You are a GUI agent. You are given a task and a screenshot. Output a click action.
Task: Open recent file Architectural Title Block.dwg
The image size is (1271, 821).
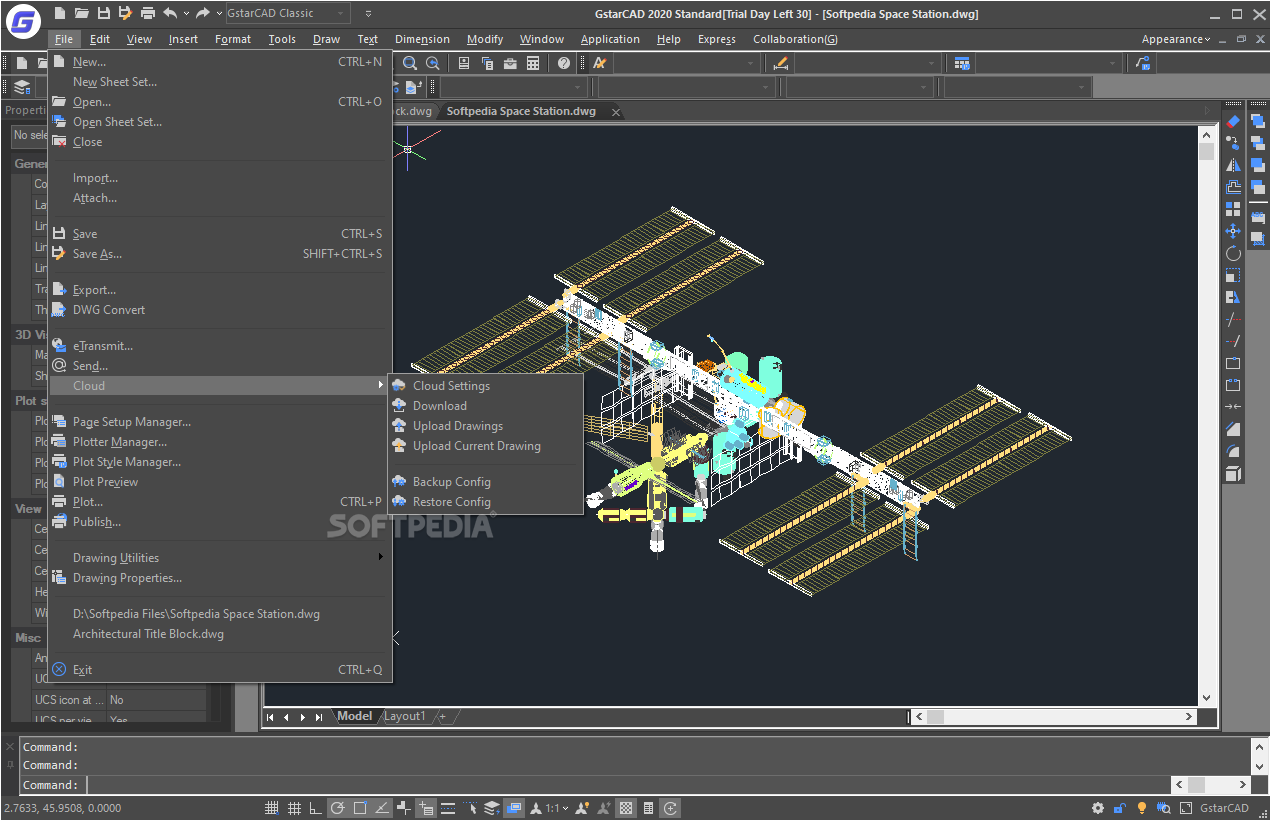(x=220, y=634)
